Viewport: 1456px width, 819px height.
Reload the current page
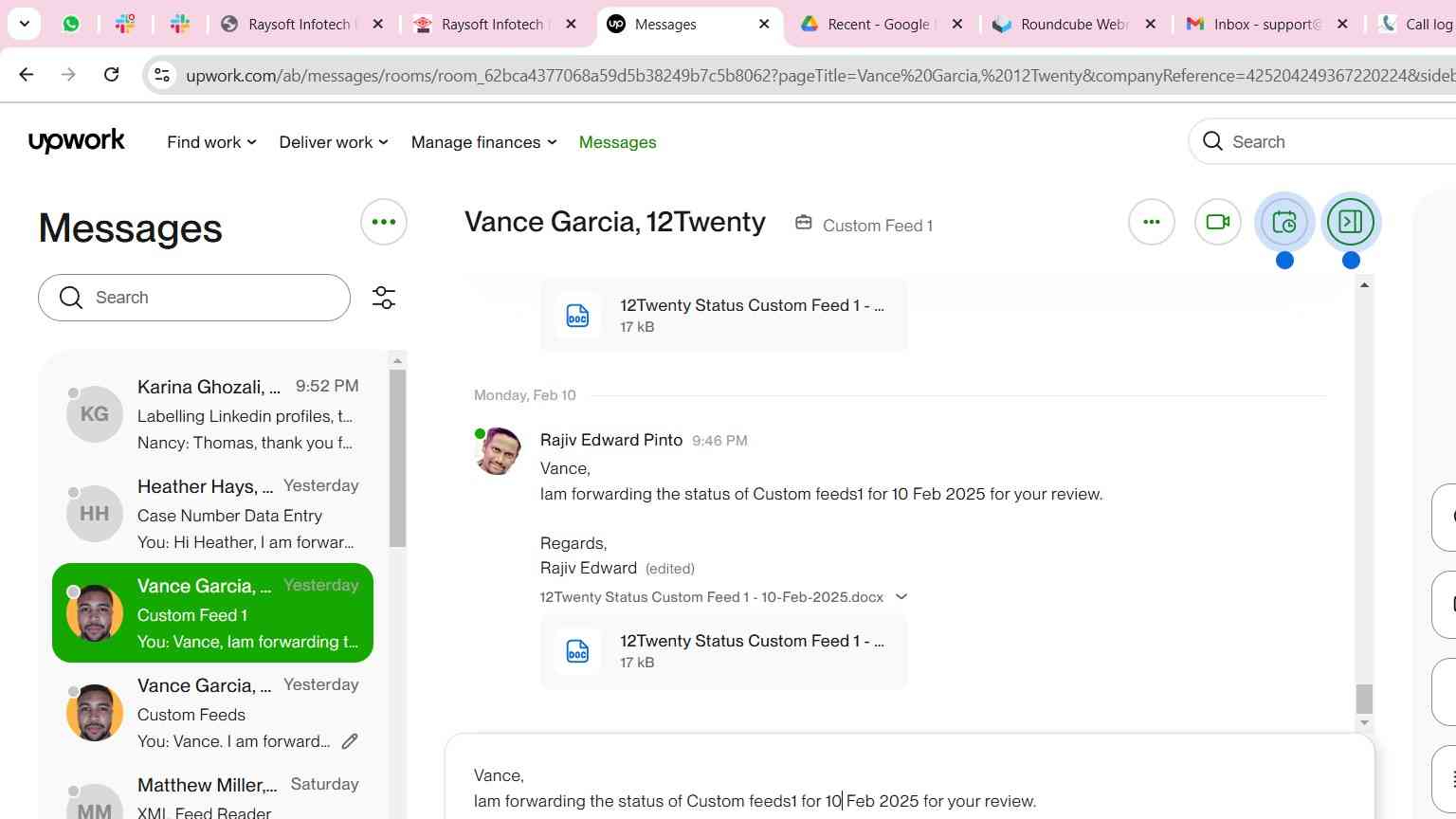(x=112, y=74)
